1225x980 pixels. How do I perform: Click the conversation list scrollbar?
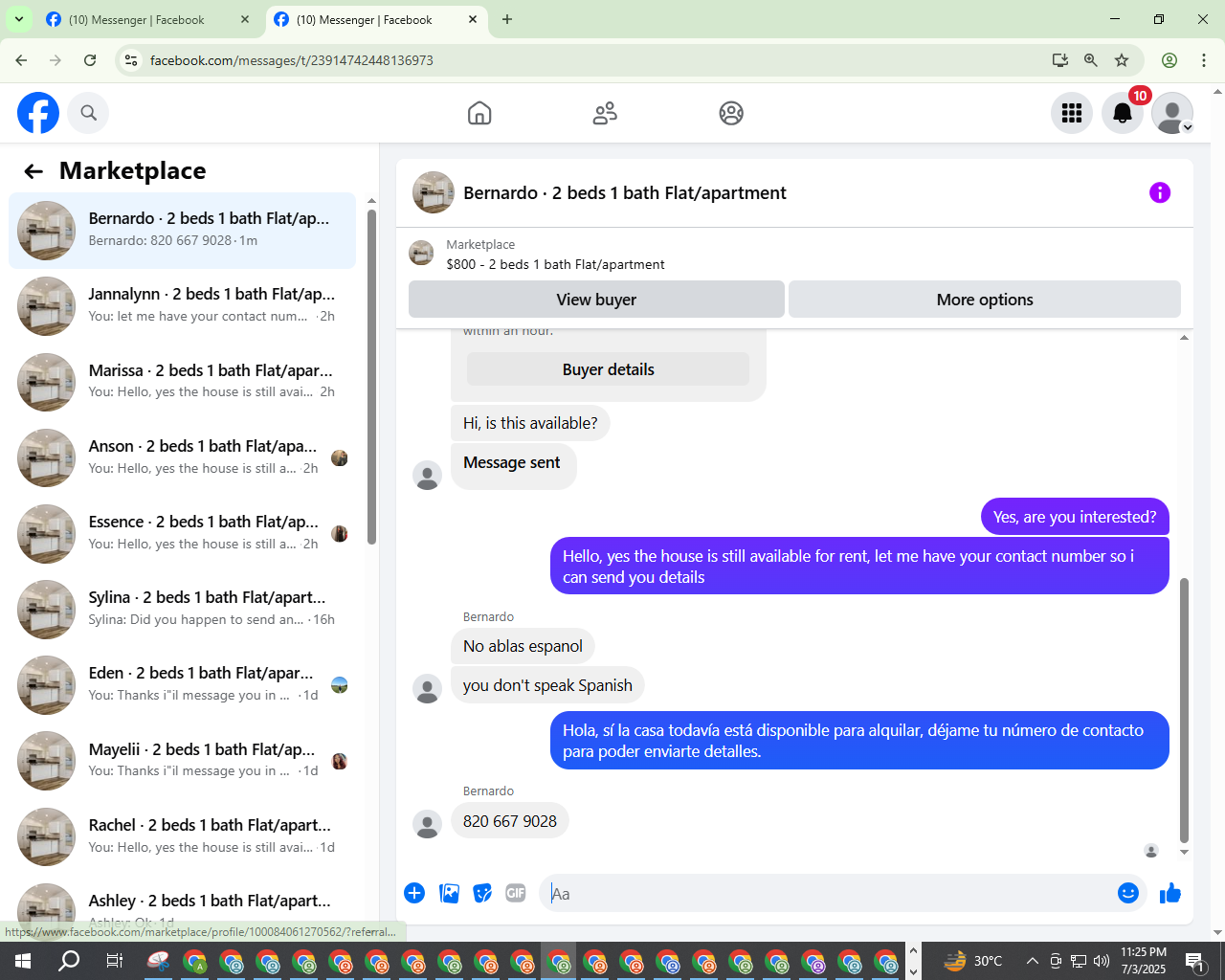click(x=371, y=376)
